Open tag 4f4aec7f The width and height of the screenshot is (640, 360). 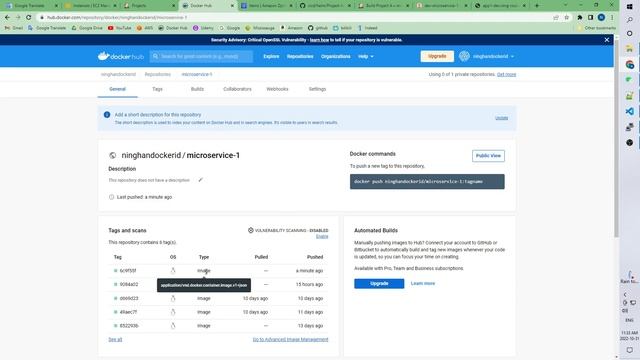(128, 312)
